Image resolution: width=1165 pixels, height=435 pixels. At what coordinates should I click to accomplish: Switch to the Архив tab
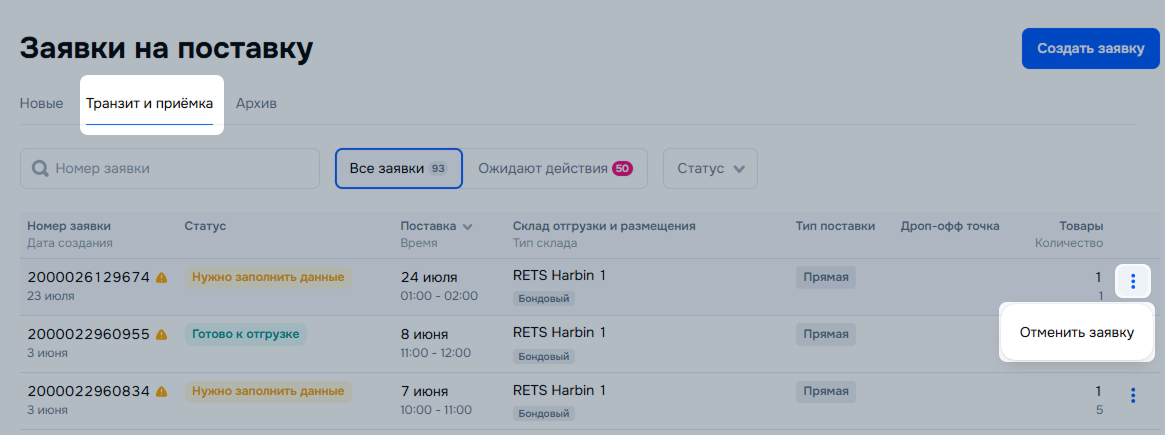256,103
